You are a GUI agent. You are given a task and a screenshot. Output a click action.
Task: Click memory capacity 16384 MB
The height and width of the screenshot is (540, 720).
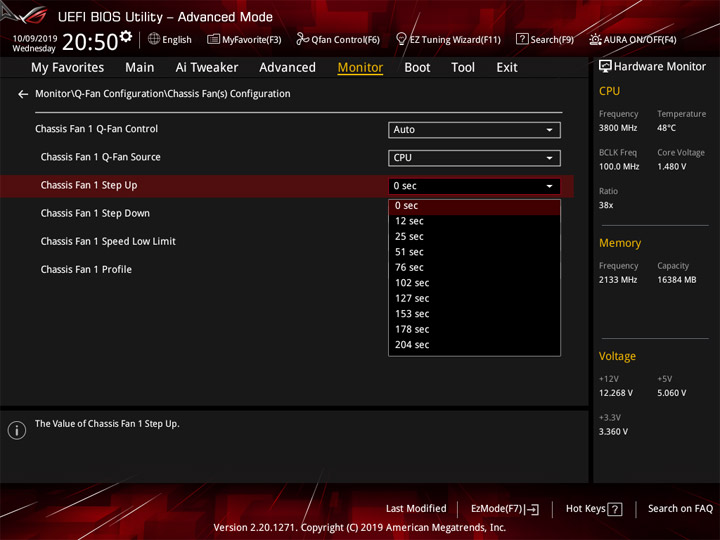pos(677,280)
